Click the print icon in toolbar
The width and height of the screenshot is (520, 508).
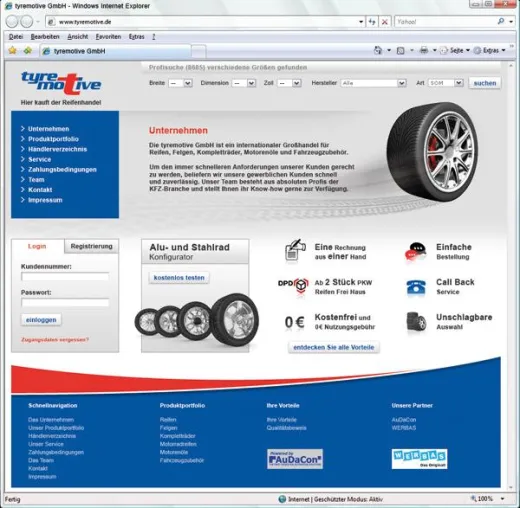[x=424, y=50]
